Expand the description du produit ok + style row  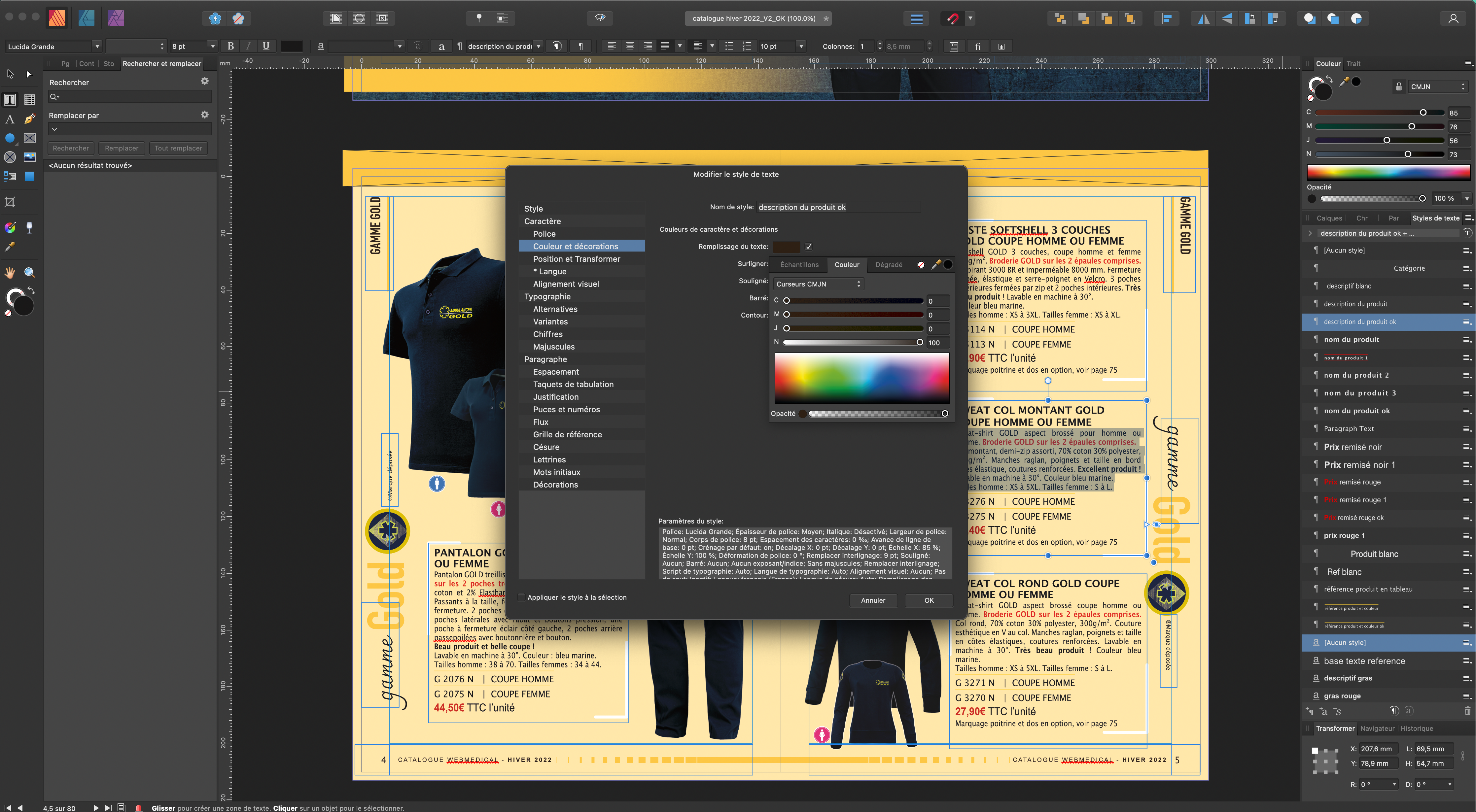[x=1311, y=233]
